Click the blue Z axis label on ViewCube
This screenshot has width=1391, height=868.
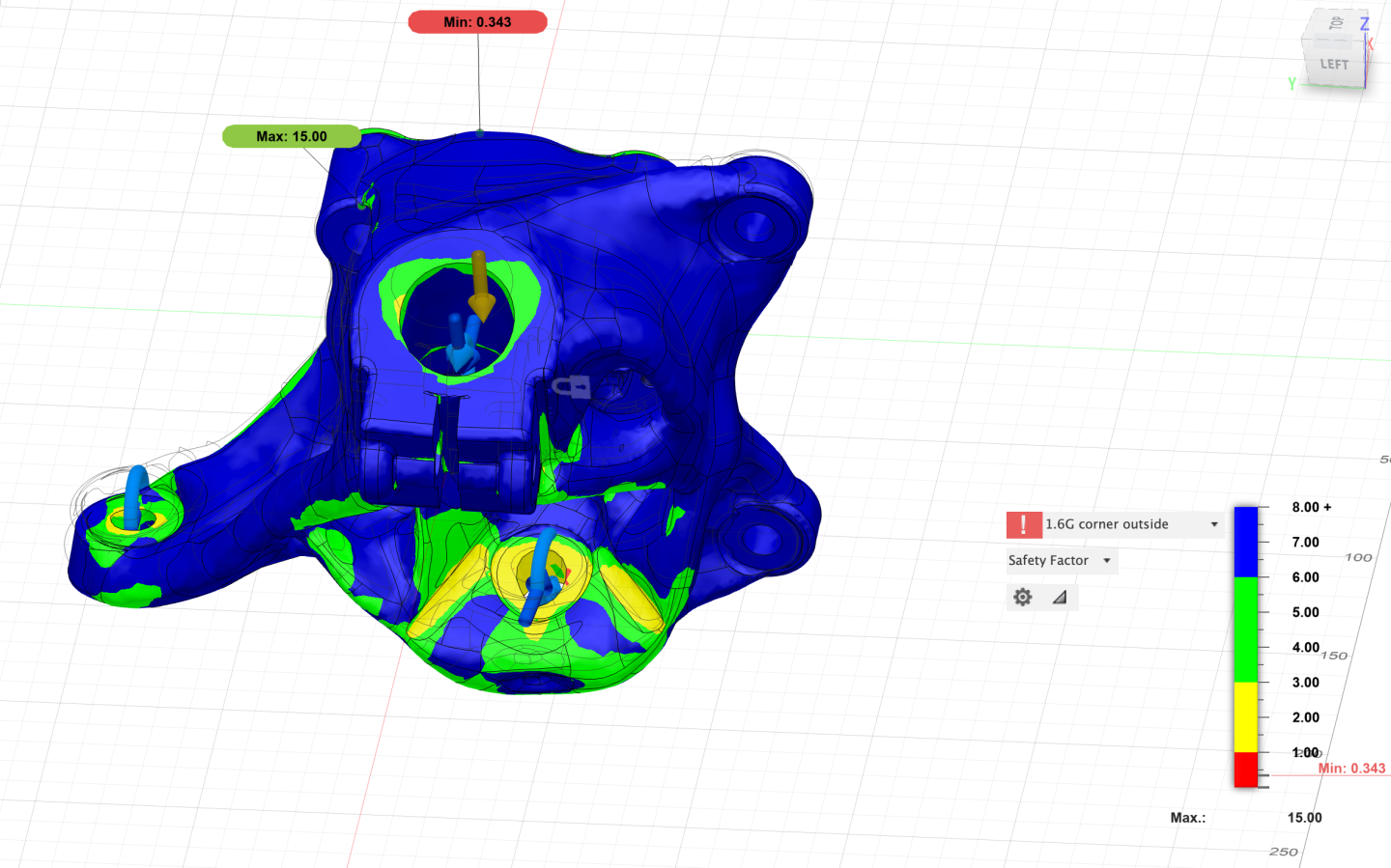pyautogui.click(x=1365, y=23)
